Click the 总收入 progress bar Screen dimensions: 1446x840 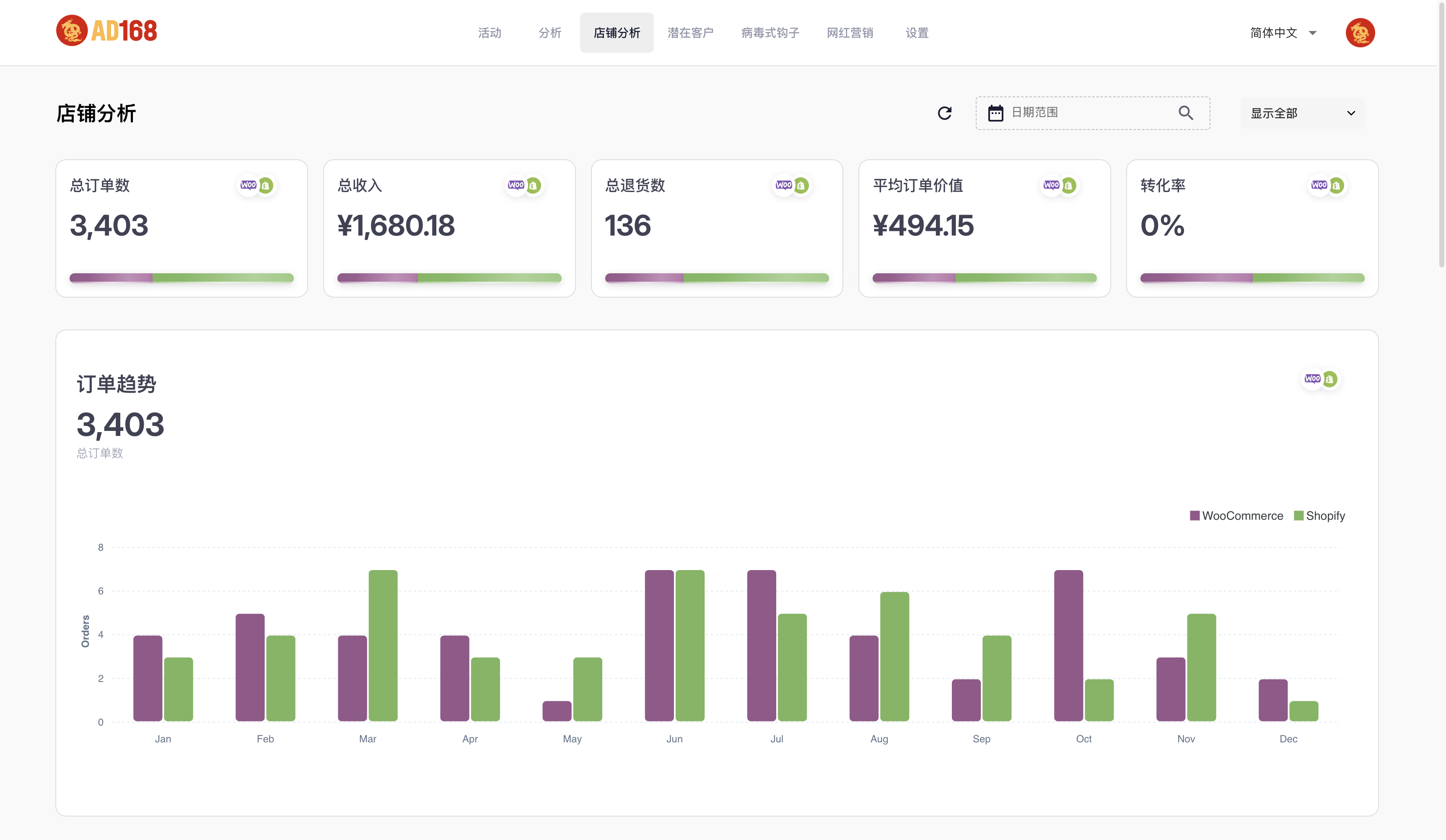[449, 278]
